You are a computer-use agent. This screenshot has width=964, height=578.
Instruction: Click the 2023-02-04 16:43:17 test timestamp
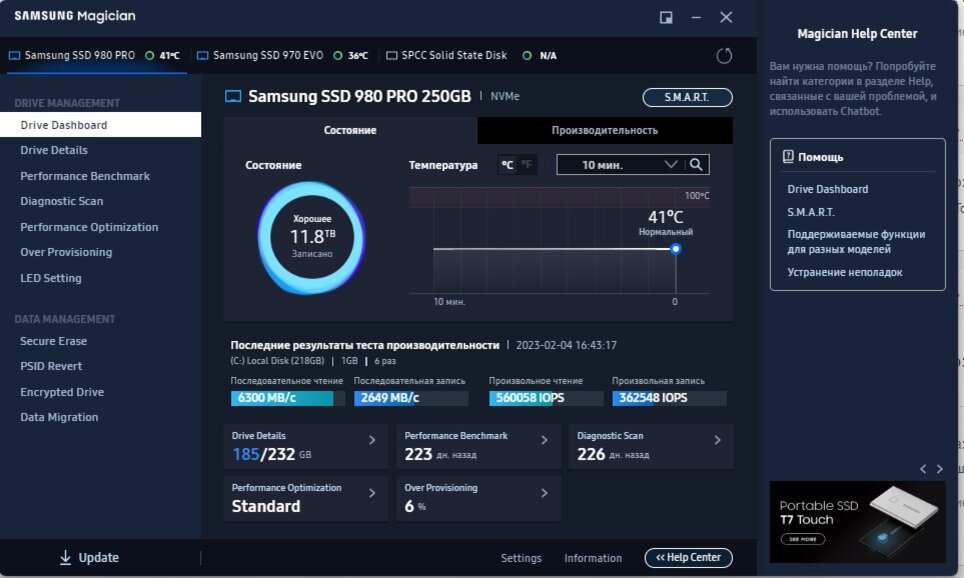[x=566, y=345]
